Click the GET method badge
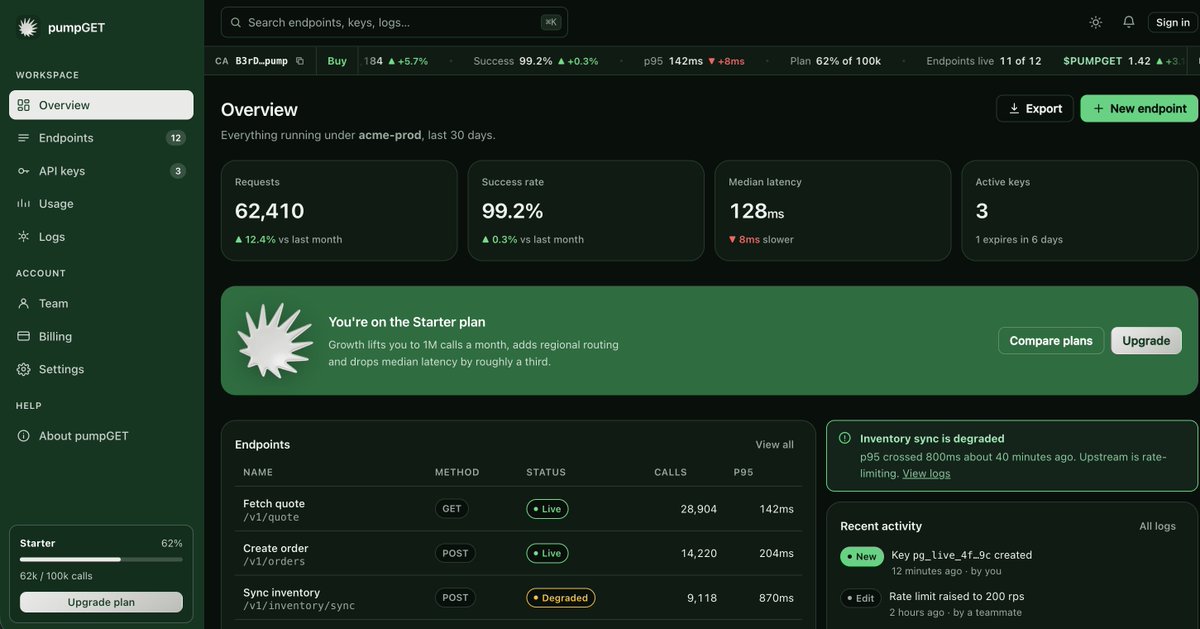Viewport: 1200px width, 629px height. 452,509
